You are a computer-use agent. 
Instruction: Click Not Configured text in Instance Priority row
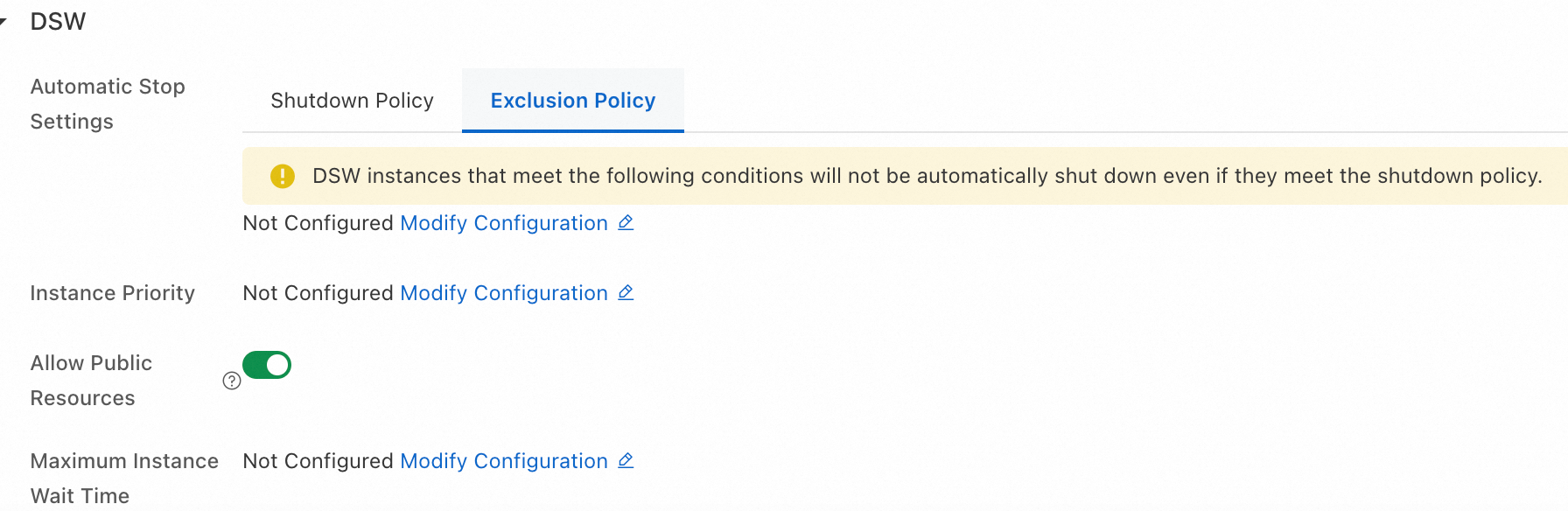[x=318, y=293]
